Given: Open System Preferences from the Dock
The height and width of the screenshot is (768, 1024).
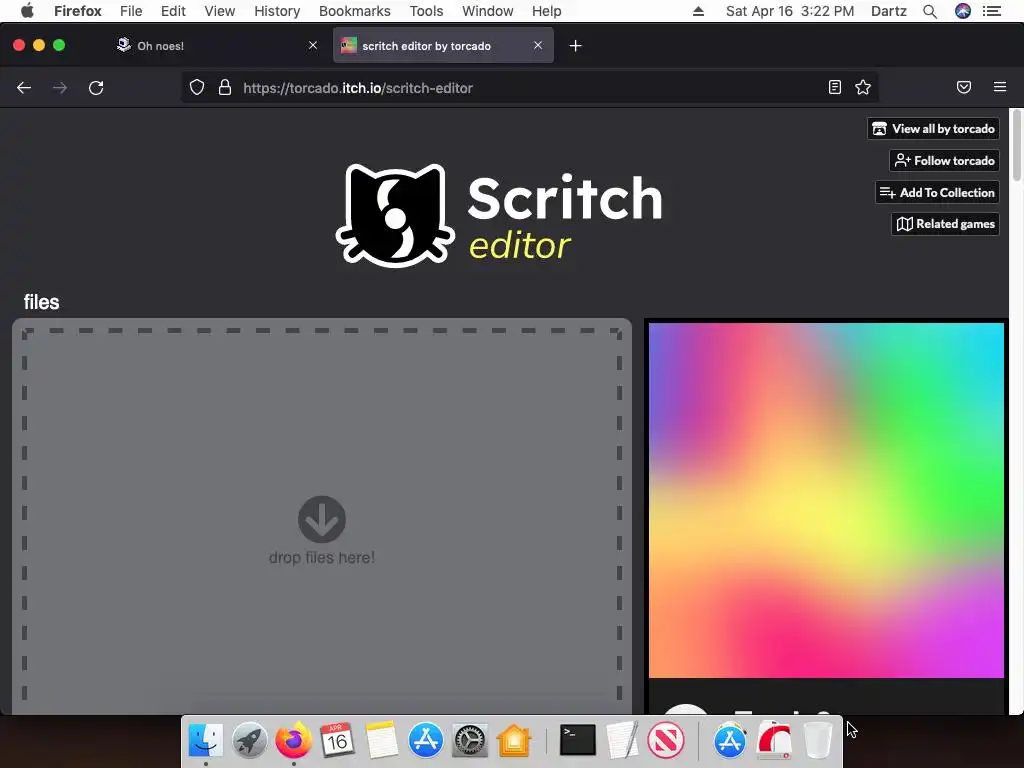Looking at the screenshot, I should [470, 741].
